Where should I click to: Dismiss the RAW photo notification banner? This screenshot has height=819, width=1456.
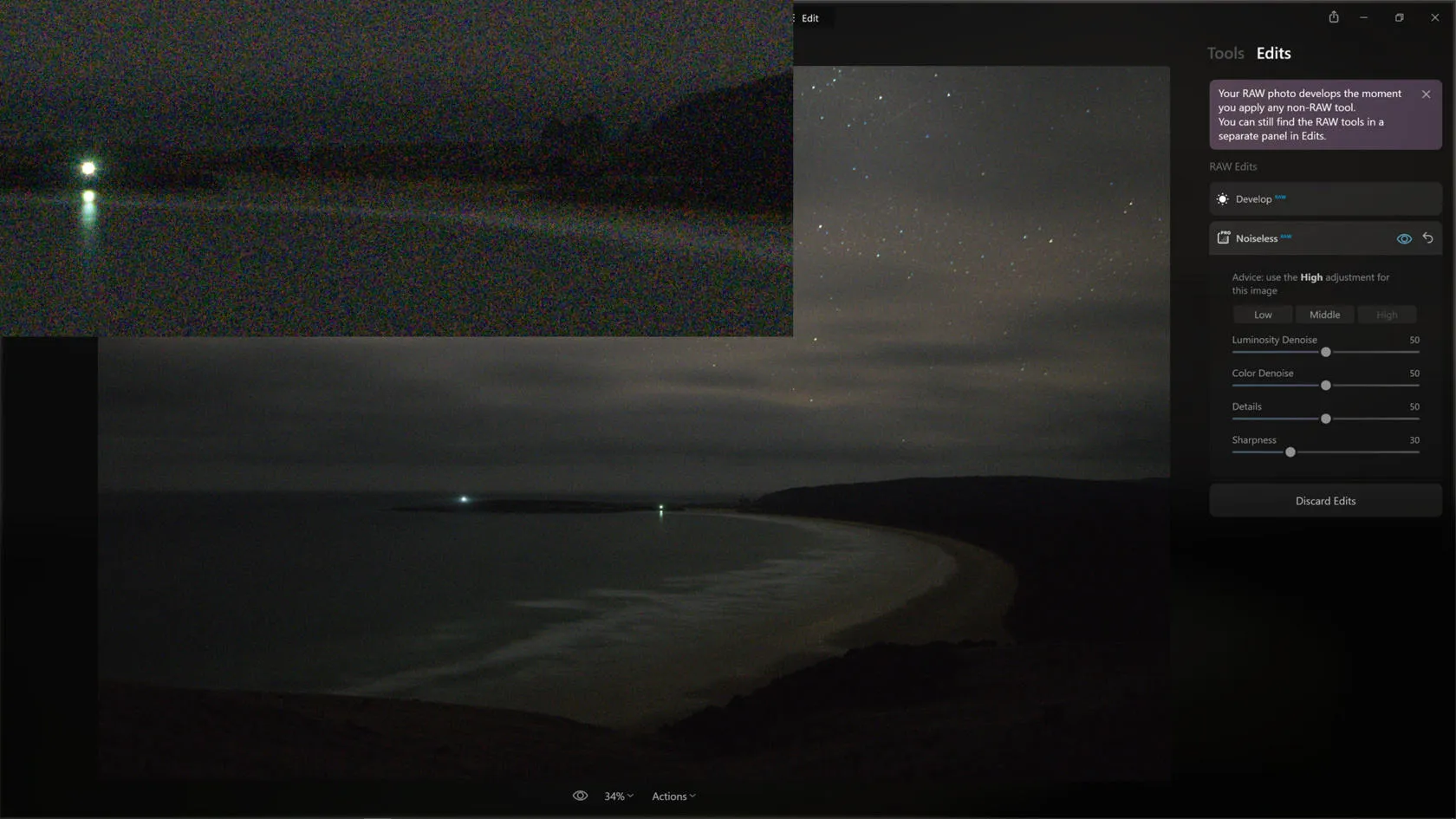[x=1426, y=94]
